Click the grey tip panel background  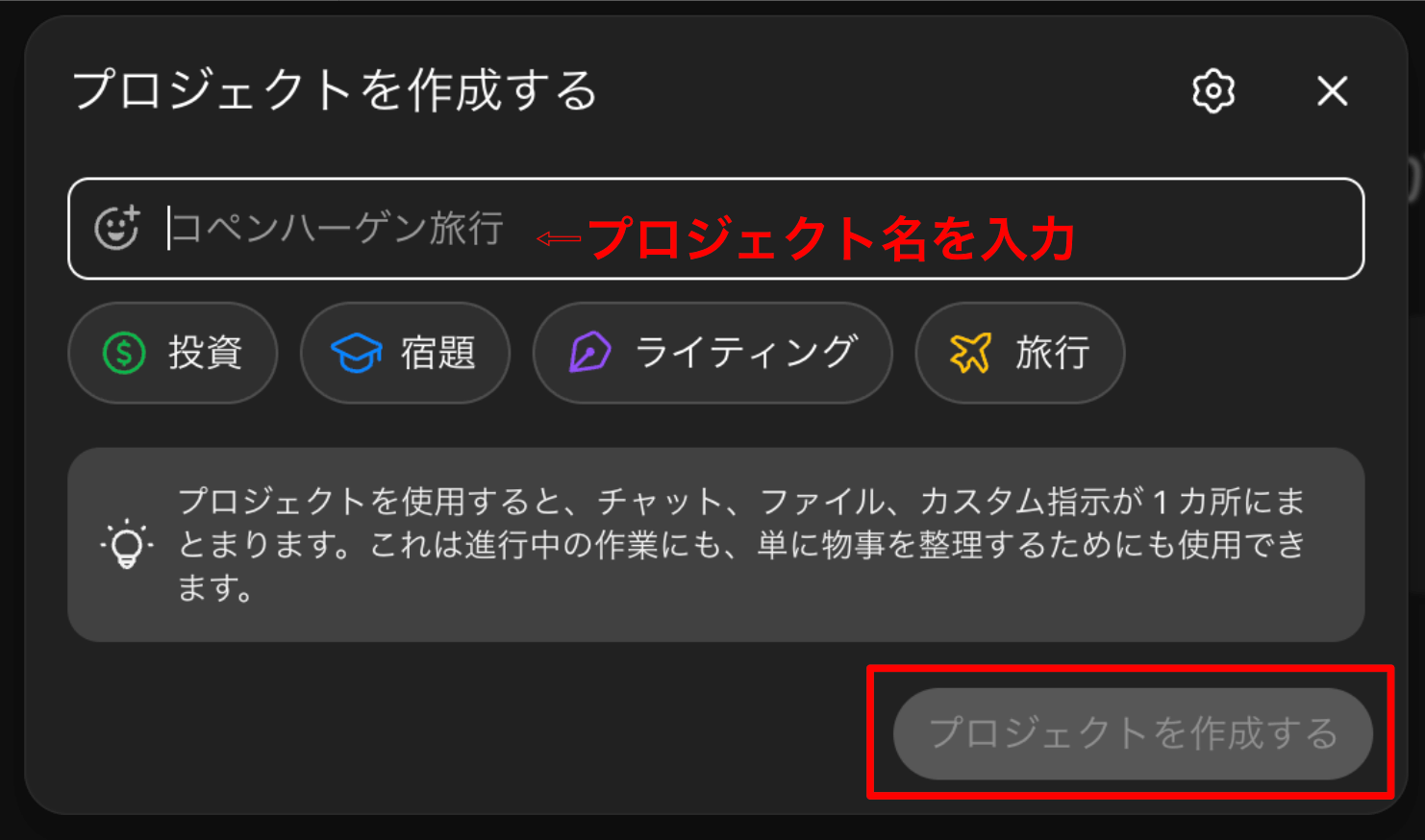click(x=716, y=545)
